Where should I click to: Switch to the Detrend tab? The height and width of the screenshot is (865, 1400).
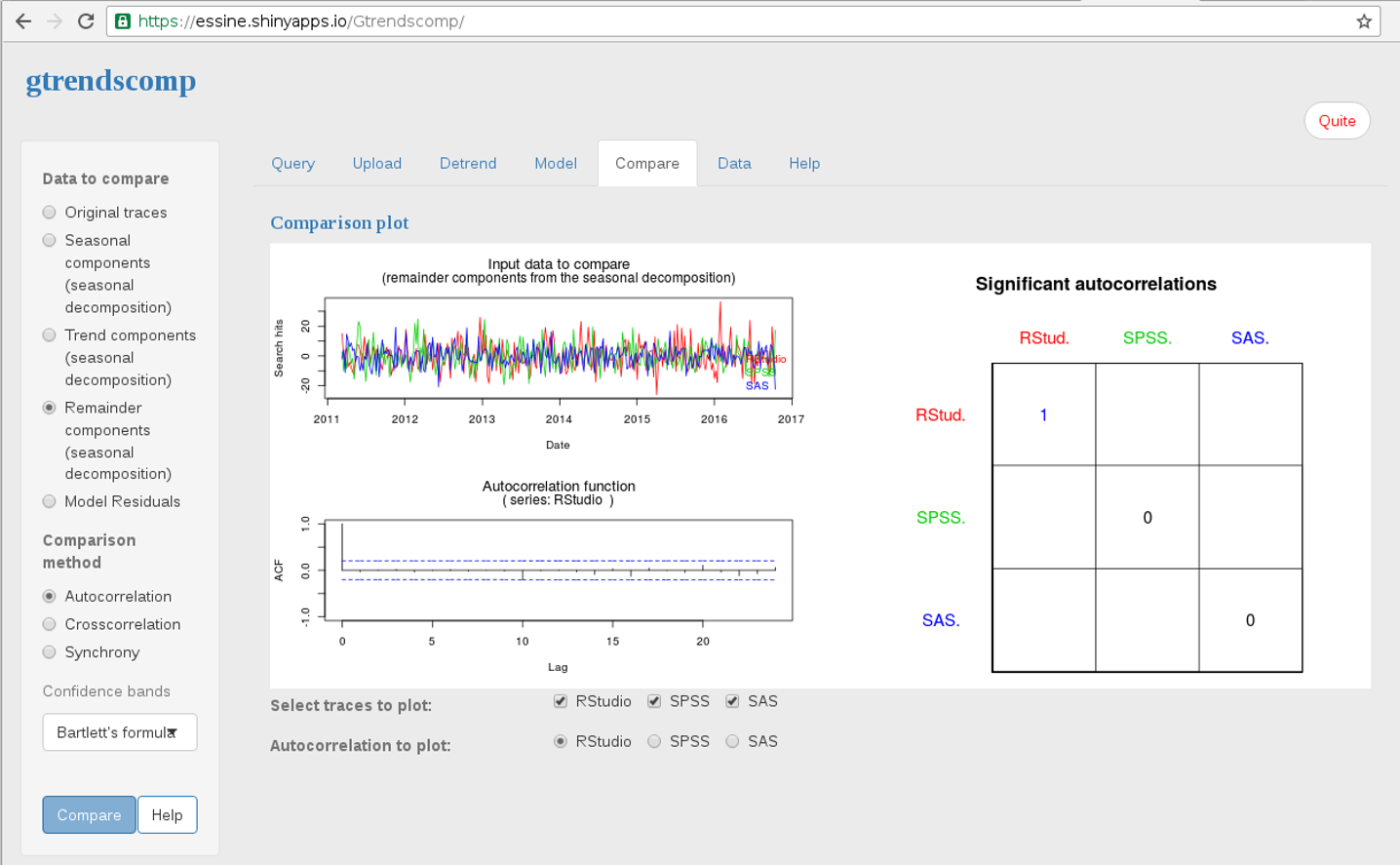click(x=468, y=164)
